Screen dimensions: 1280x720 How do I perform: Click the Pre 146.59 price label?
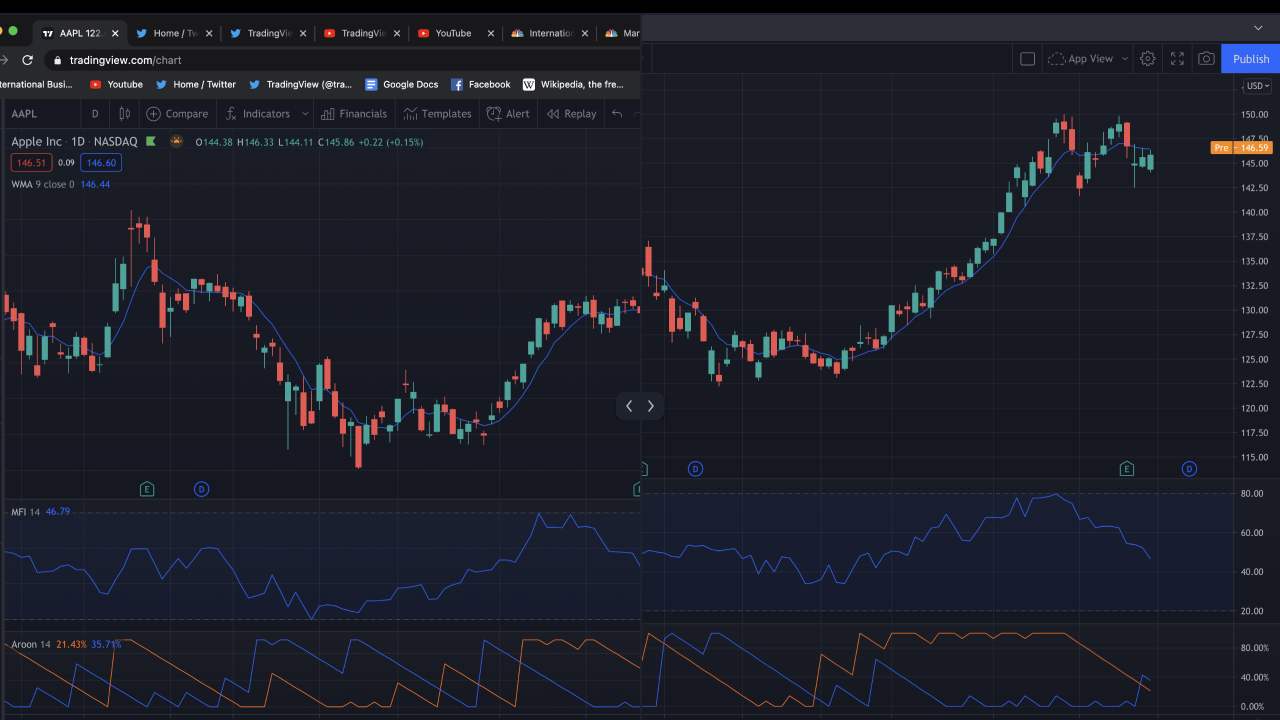click(x=1241, y=148)
